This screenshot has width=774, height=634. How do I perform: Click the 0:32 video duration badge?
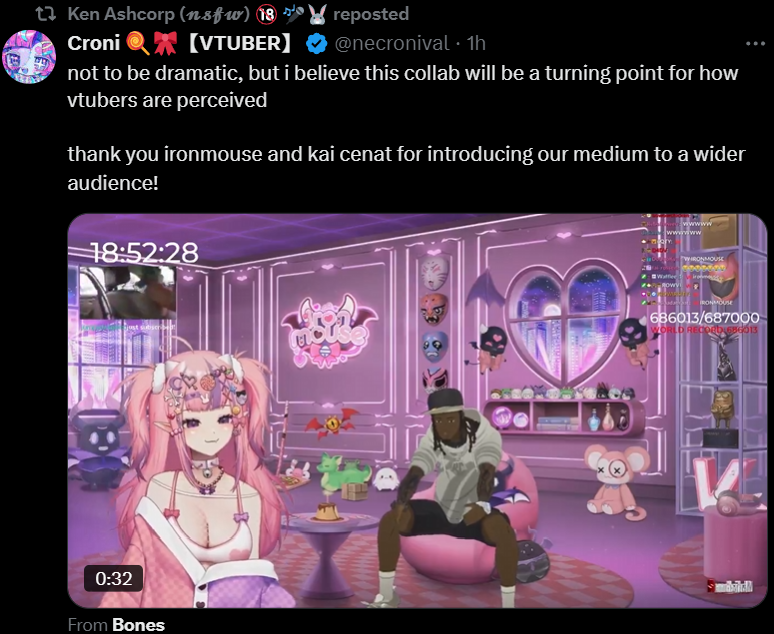(x=114, y=578)
